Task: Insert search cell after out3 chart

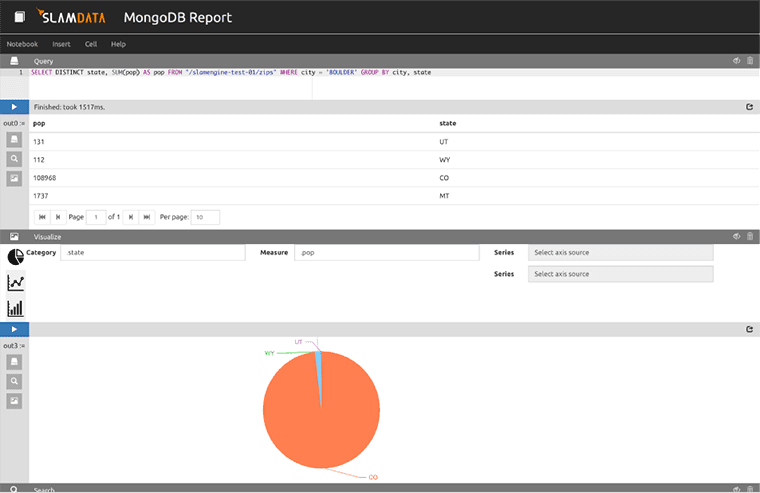Action: tap(14, 382)
